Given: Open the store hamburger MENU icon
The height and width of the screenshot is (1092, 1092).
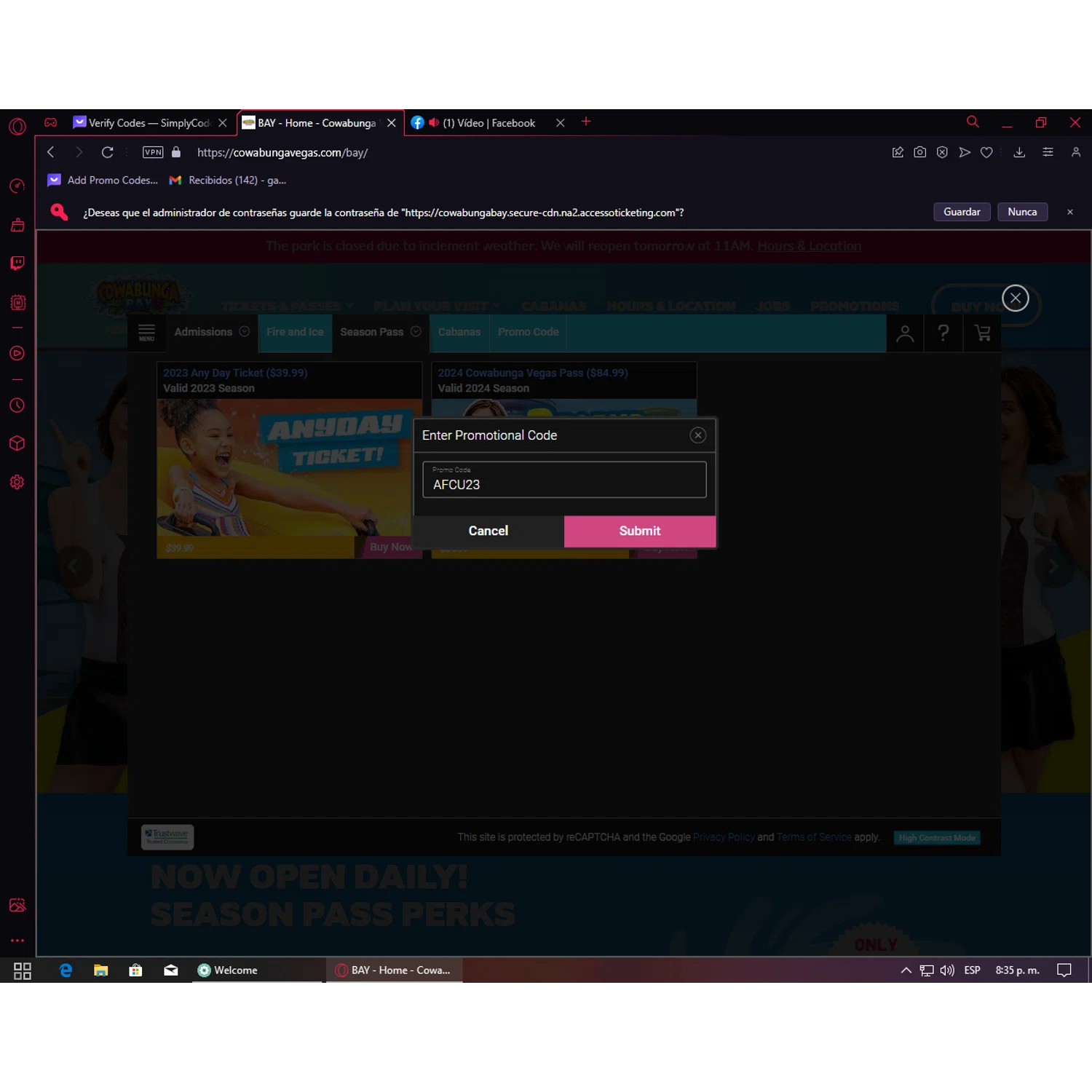Looking at the screenshot, I should pyautogui.click(x=147, y=333).
